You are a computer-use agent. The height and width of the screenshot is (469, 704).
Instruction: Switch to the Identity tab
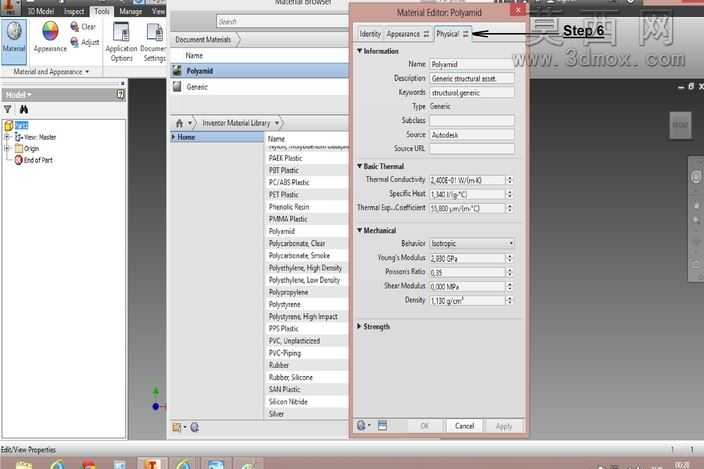(370, 34)
